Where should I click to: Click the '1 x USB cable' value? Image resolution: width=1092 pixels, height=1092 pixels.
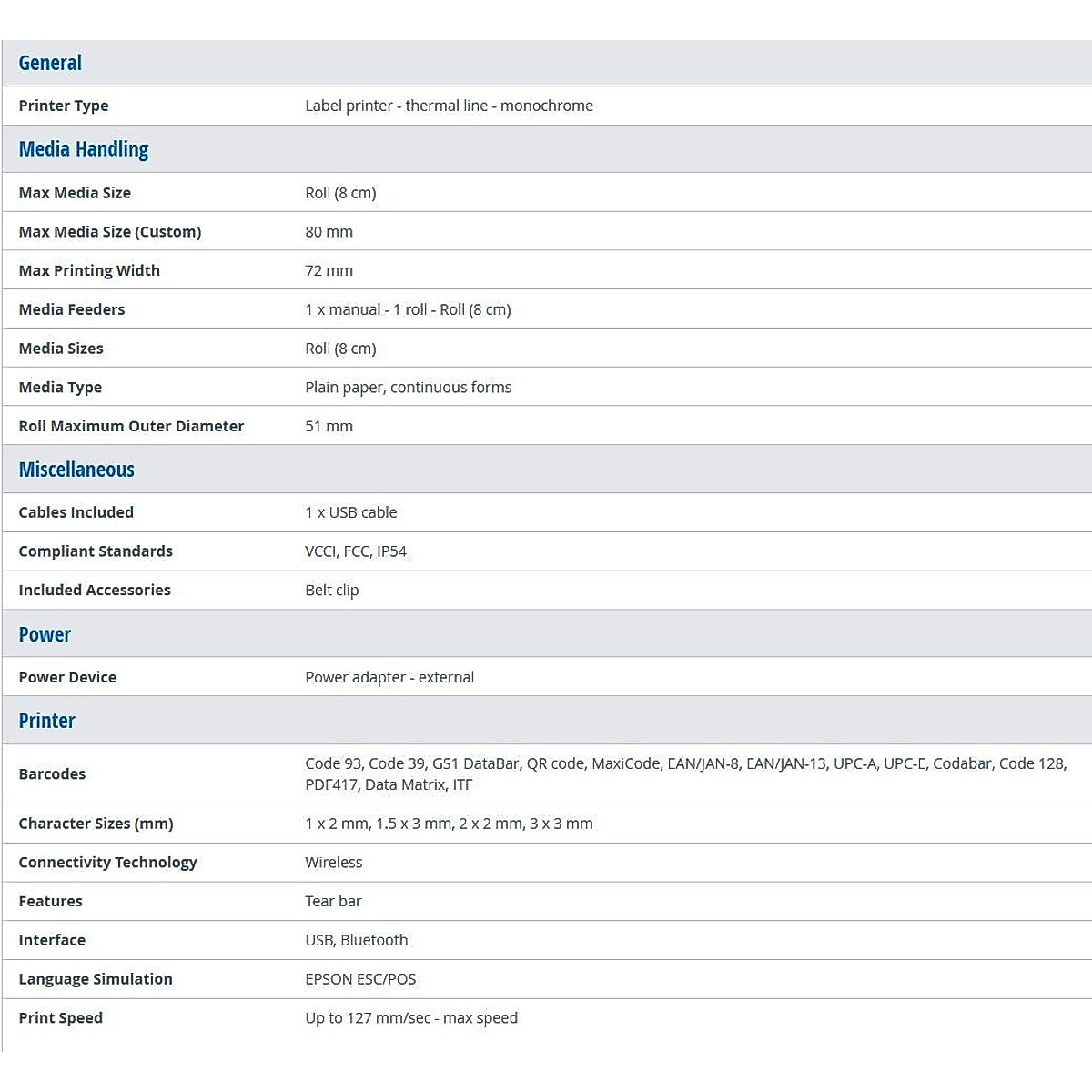[x=350, y=512]
